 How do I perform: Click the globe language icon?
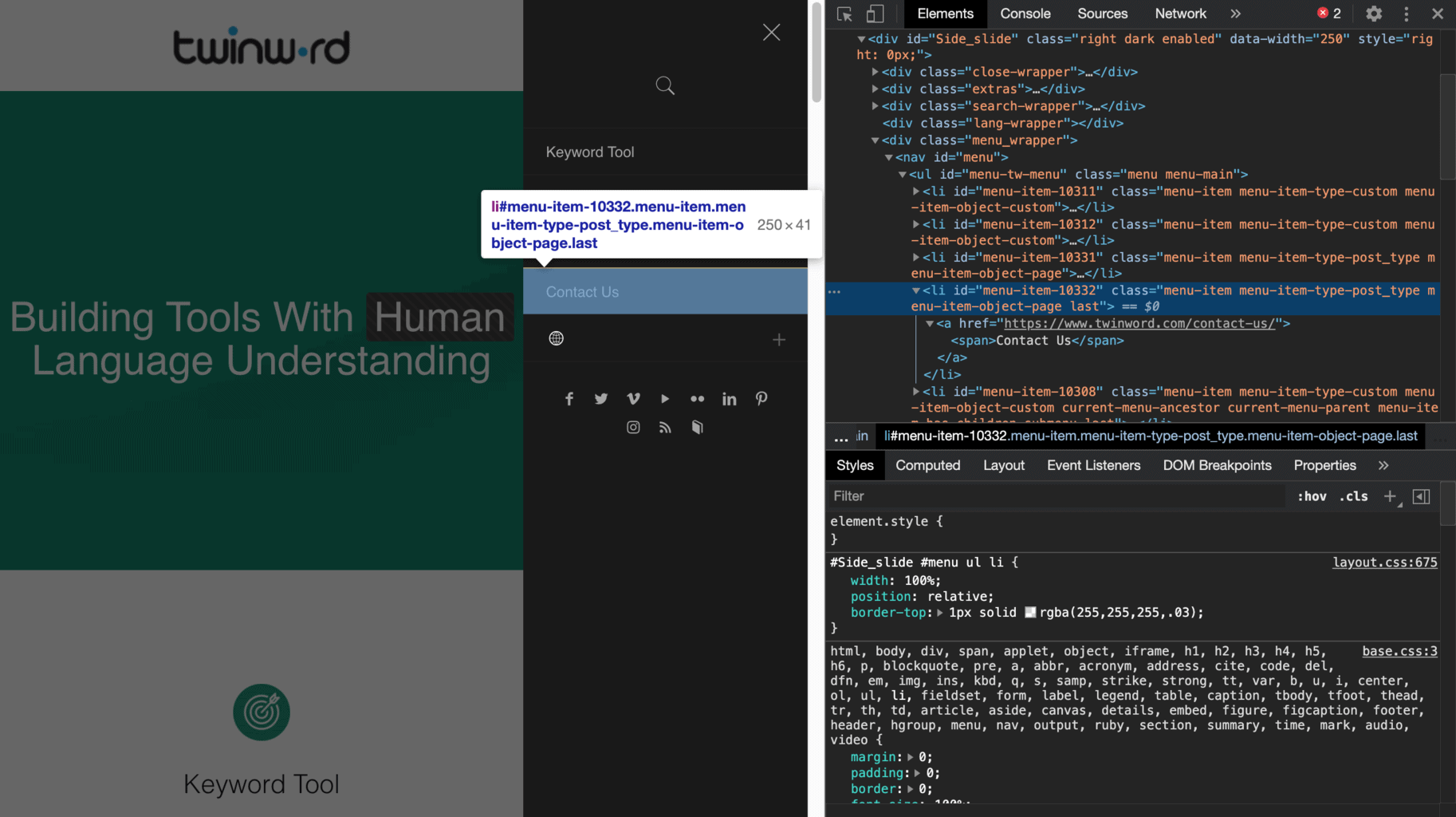(556, 337)
